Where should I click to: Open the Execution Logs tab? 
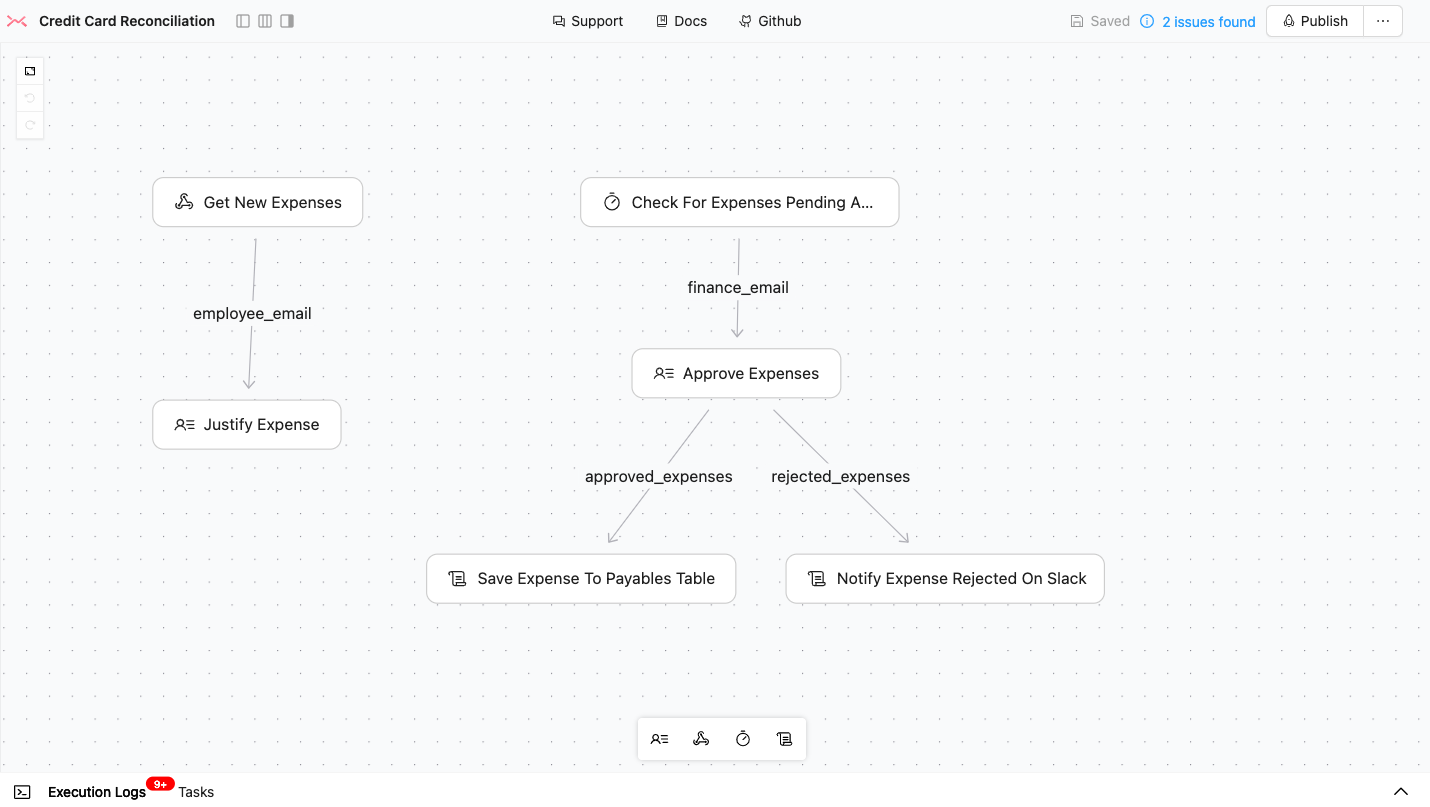click(x=97, y=792)
